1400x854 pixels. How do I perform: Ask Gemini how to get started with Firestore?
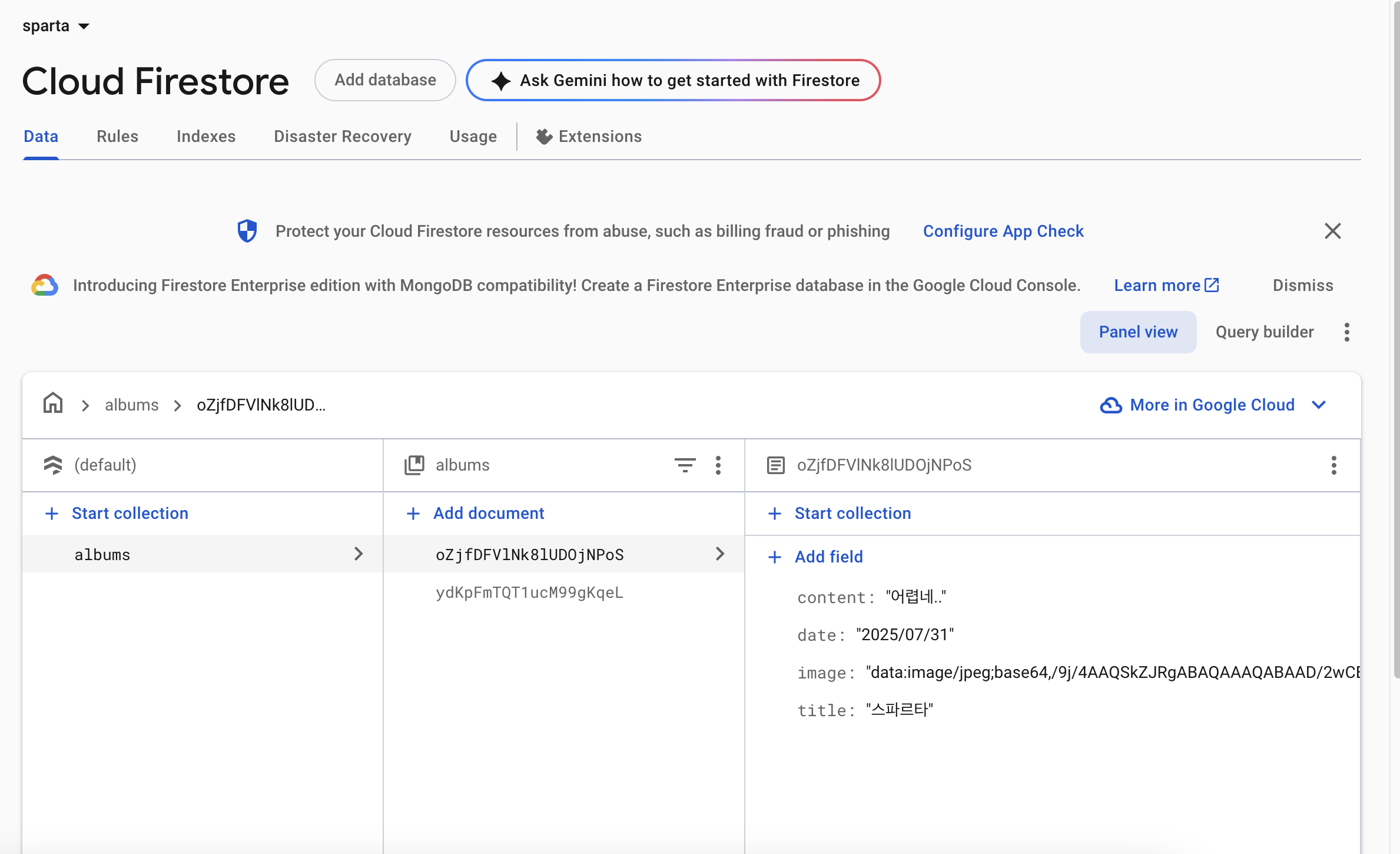673,80
